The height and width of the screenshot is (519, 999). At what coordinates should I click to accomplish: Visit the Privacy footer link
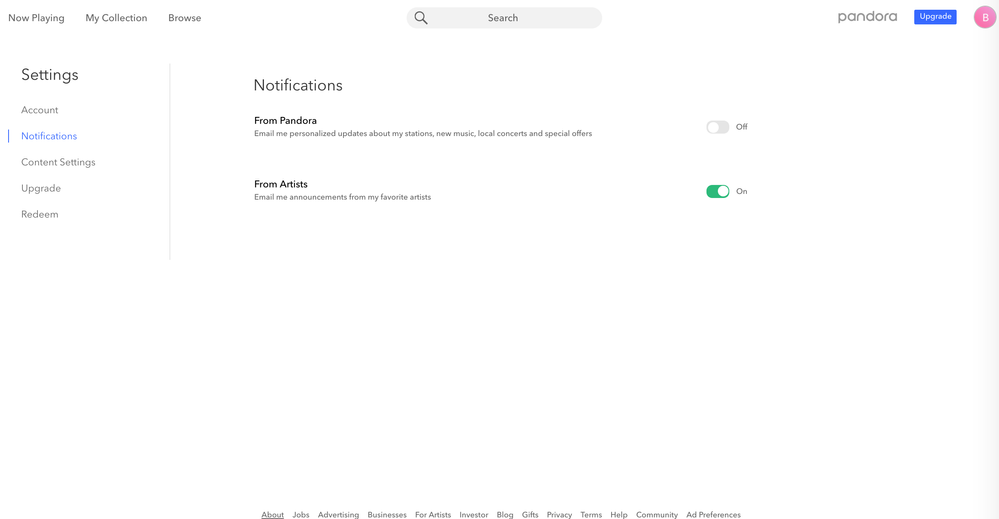tap(559, 514)
